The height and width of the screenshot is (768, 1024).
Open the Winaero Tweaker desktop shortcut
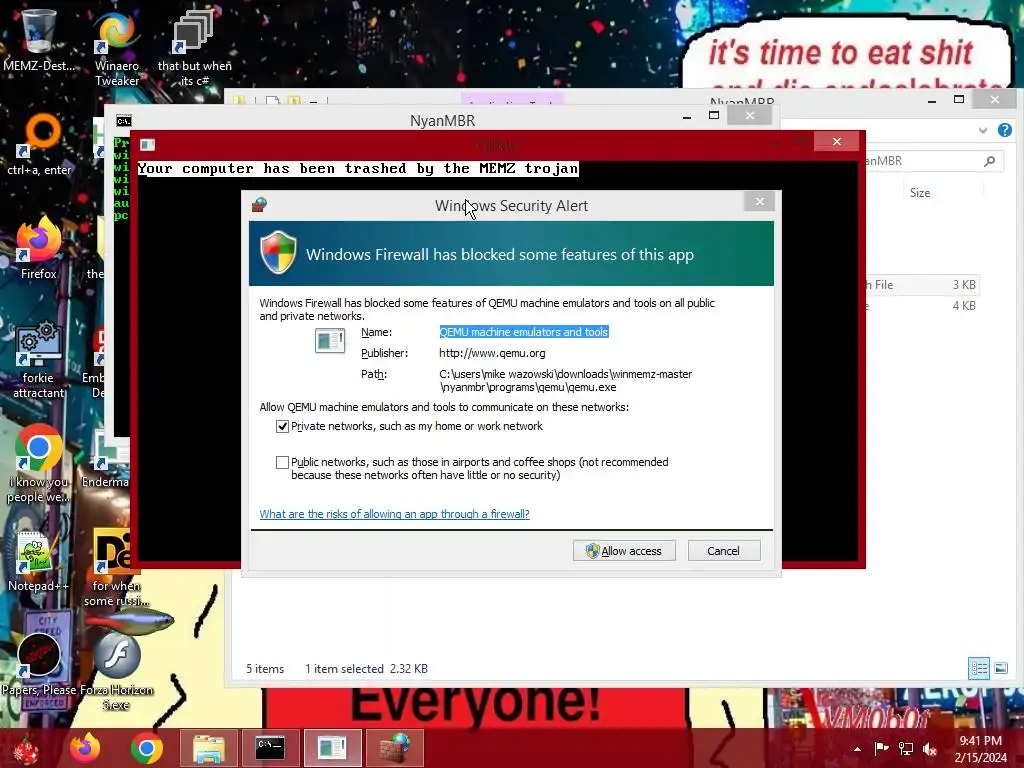coord(117,47)
